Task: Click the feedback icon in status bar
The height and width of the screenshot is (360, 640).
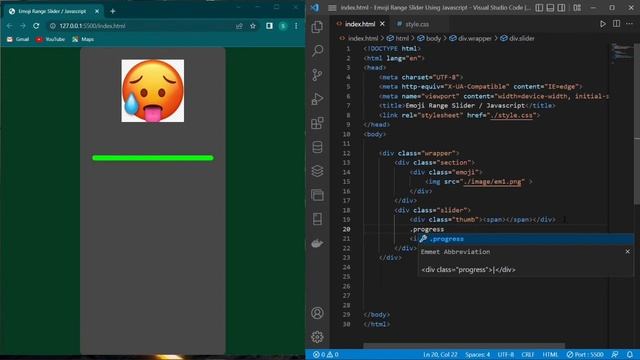Action: 615,354
